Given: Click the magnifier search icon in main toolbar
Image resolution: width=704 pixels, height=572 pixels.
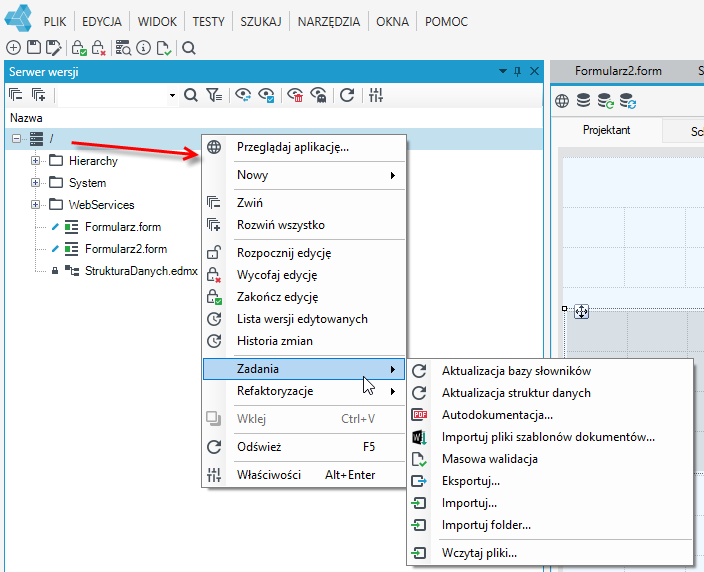Looking at the screenshot, I should pyautogui.click(x=189, y=48).
